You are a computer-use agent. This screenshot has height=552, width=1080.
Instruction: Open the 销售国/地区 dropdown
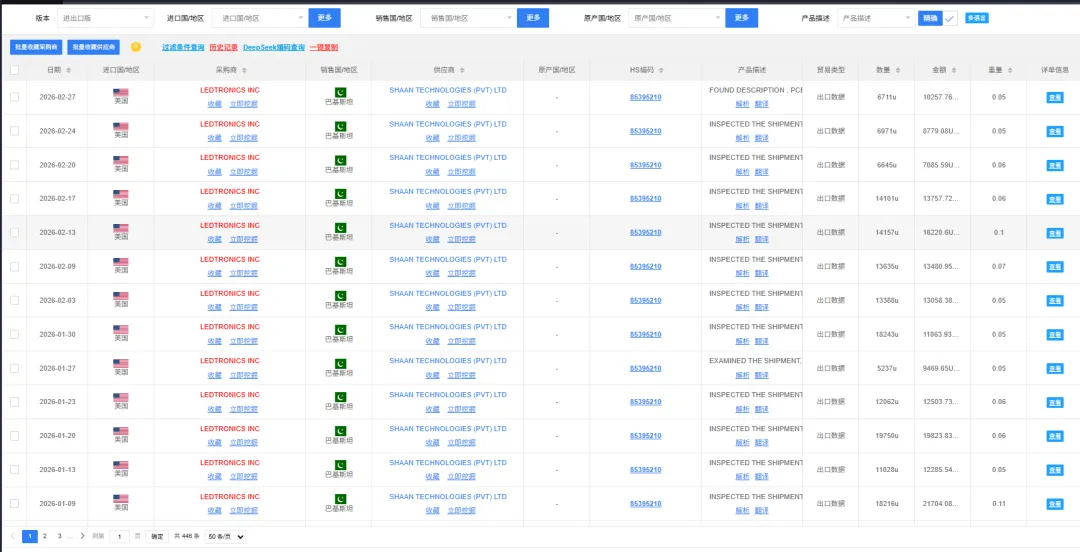coord(468,18)
